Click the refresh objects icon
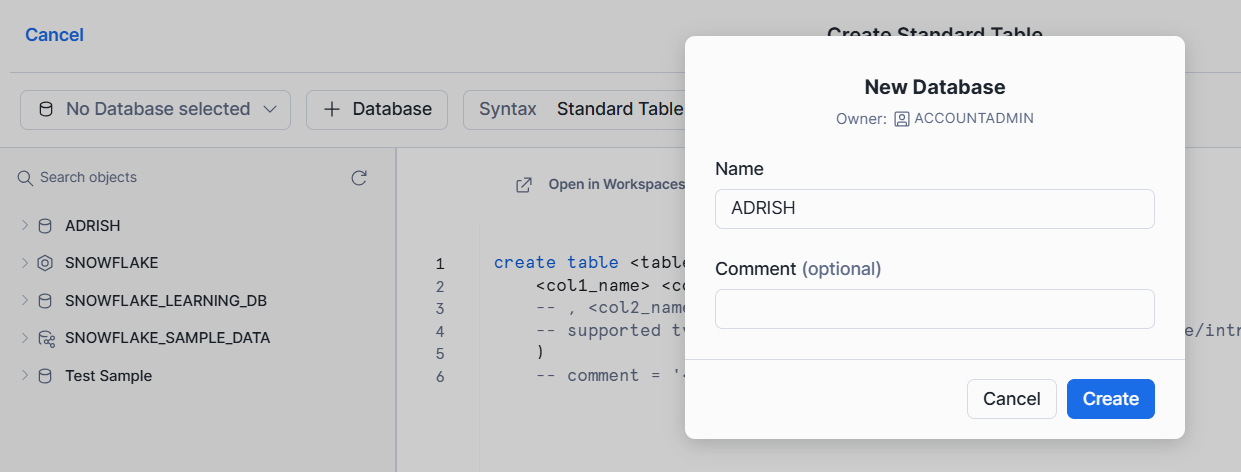Screen dimensions: 1241x472 (359, 178)
